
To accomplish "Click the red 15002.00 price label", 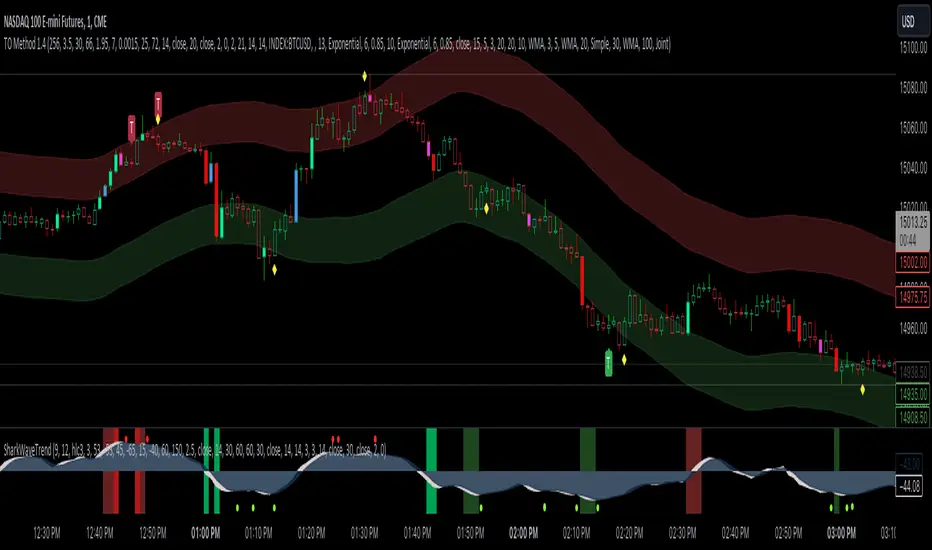I will 912,262.
